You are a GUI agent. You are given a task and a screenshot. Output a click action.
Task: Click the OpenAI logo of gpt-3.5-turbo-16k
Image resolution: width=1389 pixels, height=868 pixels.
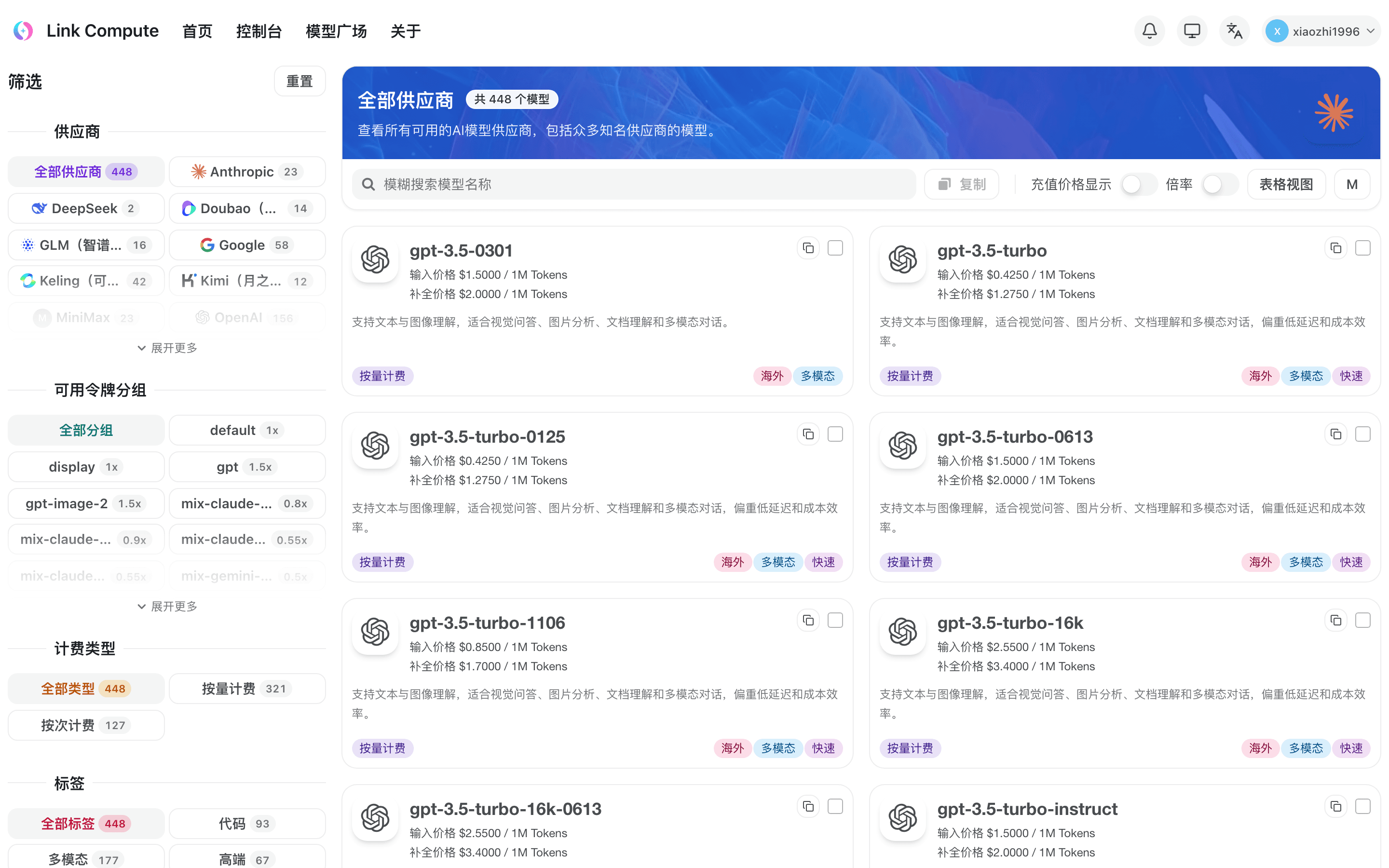[903, 632]
